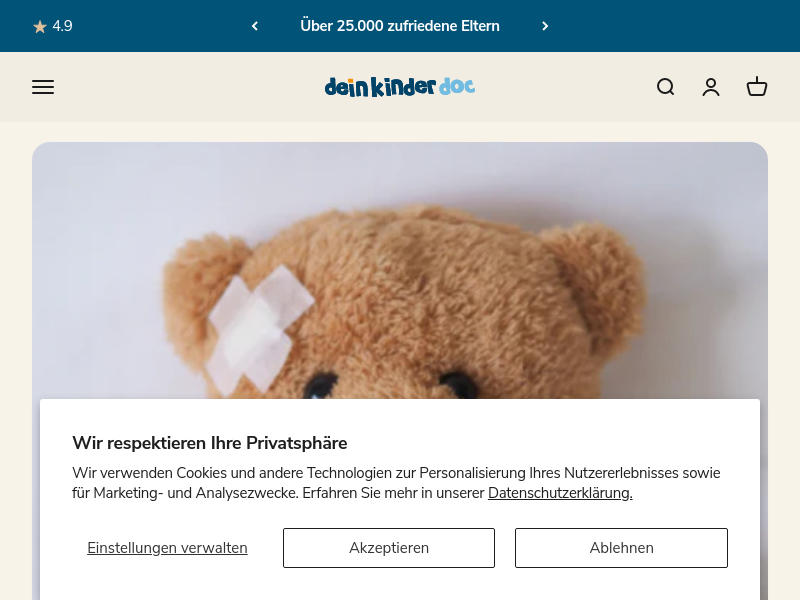Click the dein kinder doc logo

click(400, 87)
